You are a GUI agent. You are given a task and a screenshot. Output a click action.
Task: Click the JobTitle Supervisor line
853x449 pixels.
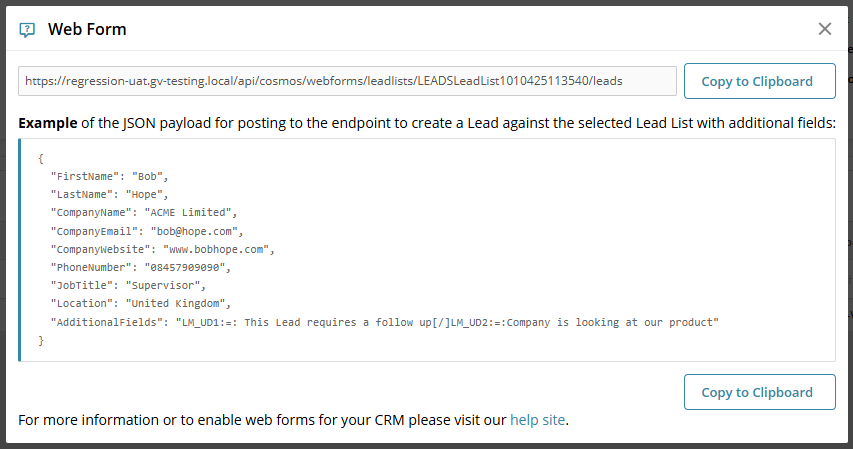[128, 285]
